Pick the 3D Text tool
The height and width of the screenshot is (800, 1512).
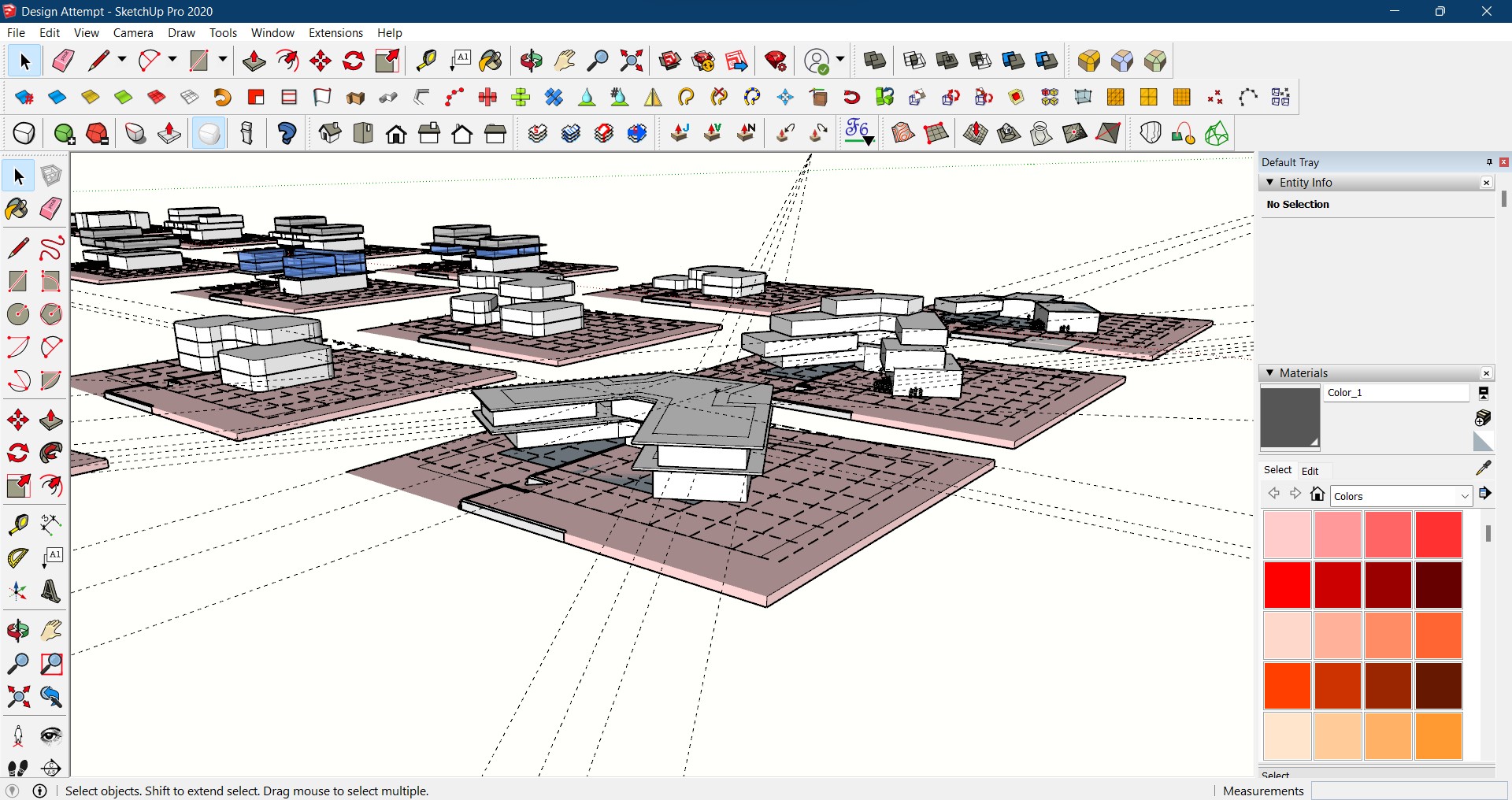click(51, 591)
